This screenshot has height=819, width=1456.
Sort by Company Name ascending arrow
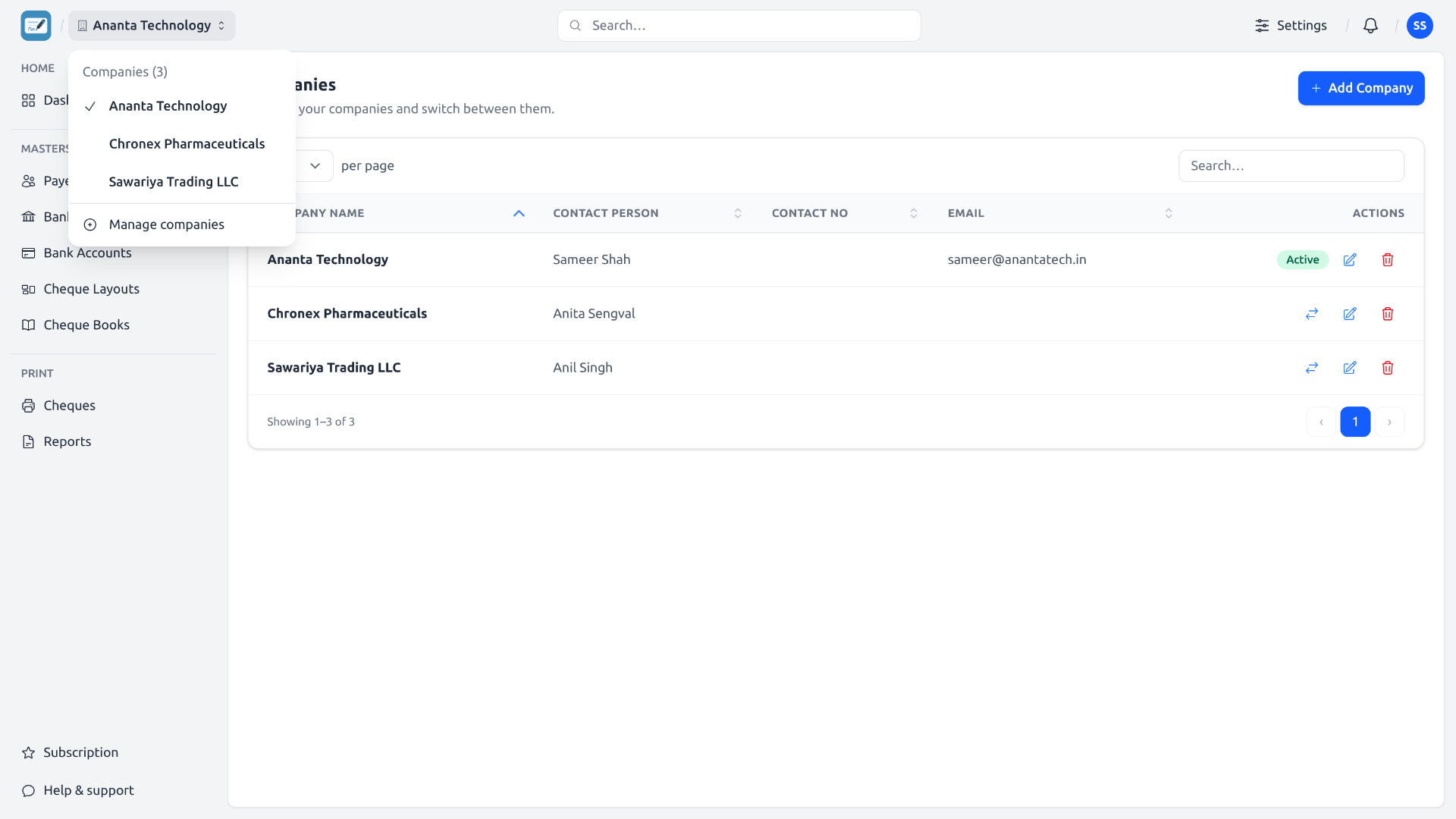[x=519, y=214]
